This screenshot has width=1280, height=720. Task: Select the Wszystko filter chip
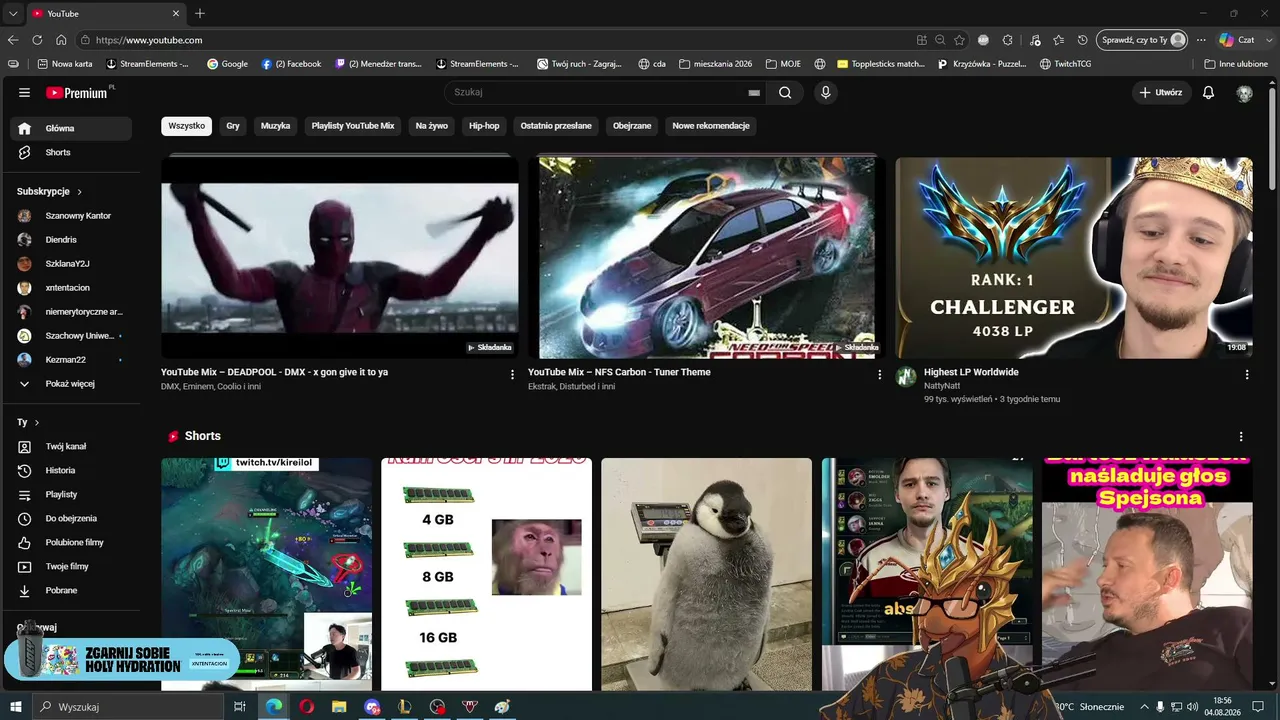[186, 126]
